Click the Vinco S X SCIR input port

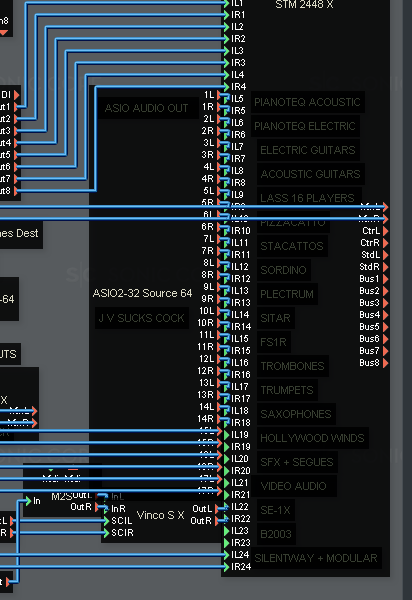pyautogui.click(x=106, y=533)
